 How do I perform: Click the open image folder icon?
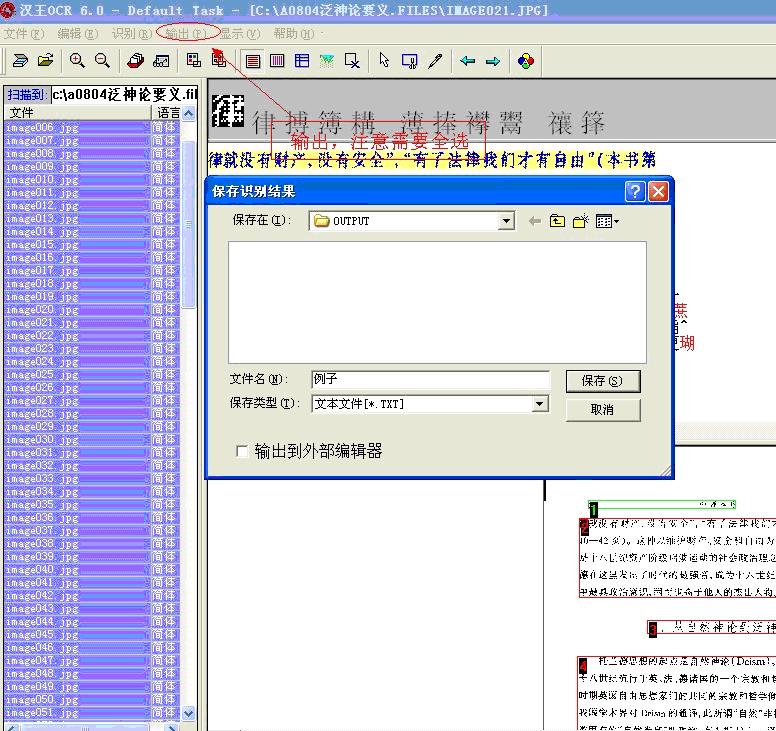point(46,61)
